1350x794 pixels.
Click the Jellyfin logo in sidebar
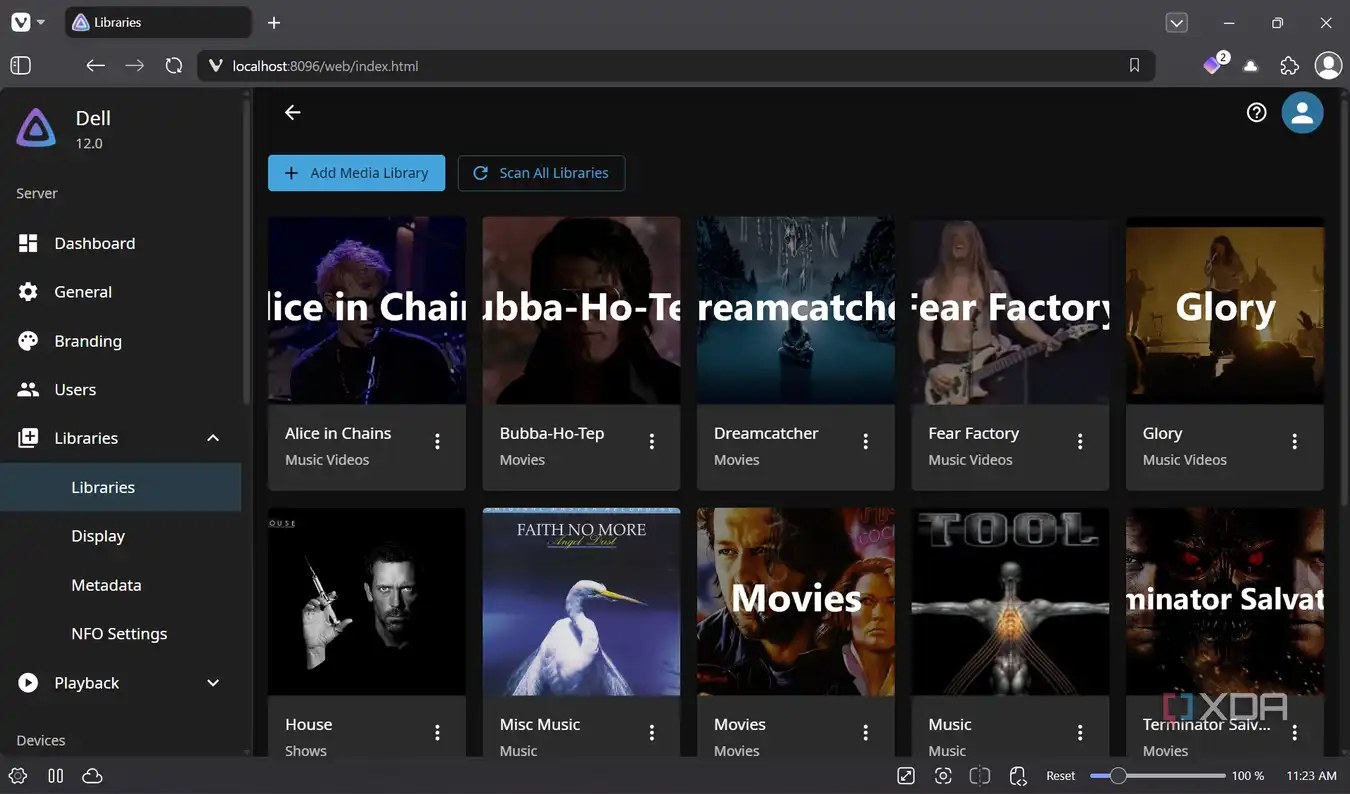point(36,129)
